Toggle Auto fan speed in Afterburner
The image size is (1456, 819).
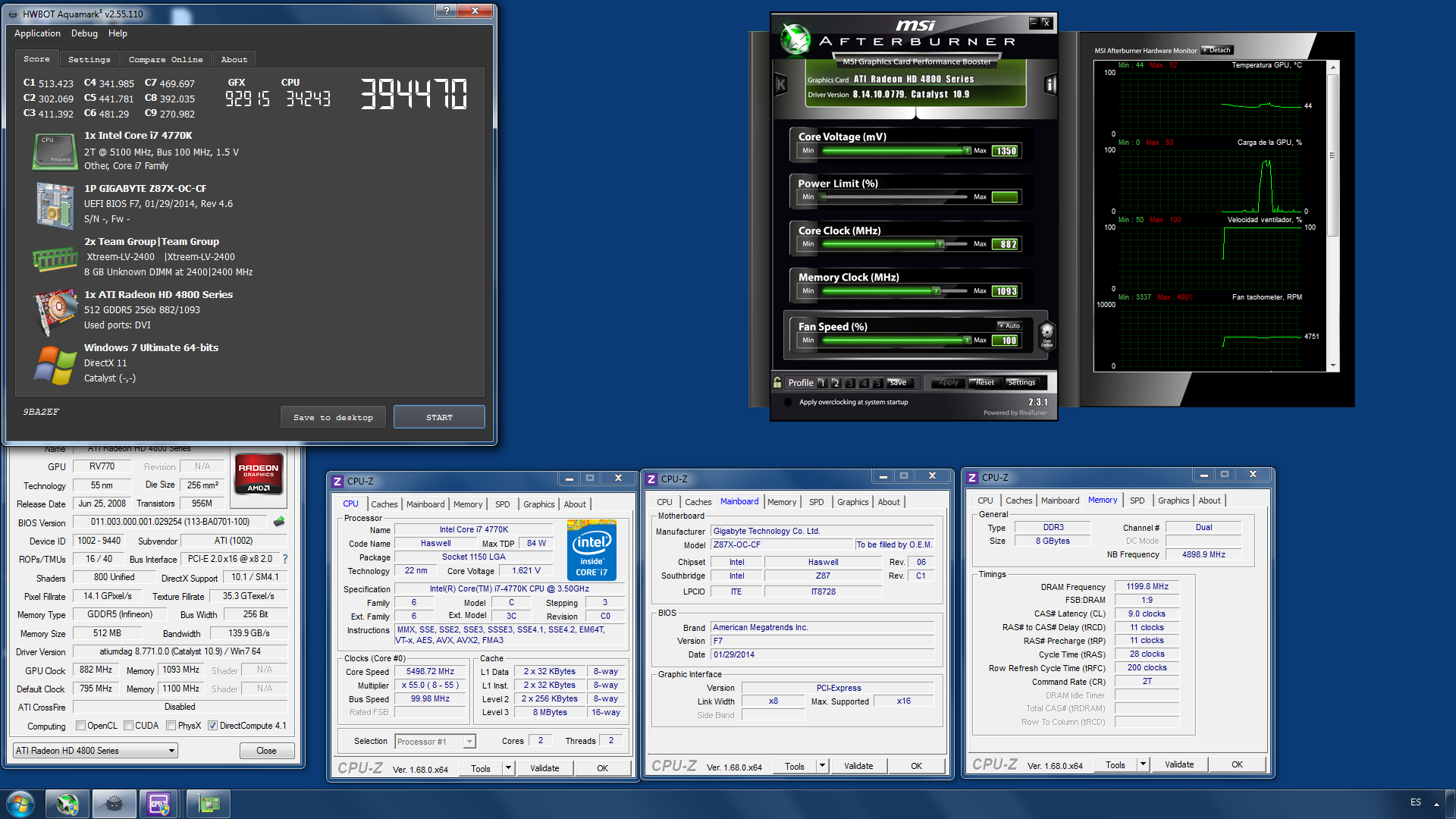click(x=1009, y=326)
